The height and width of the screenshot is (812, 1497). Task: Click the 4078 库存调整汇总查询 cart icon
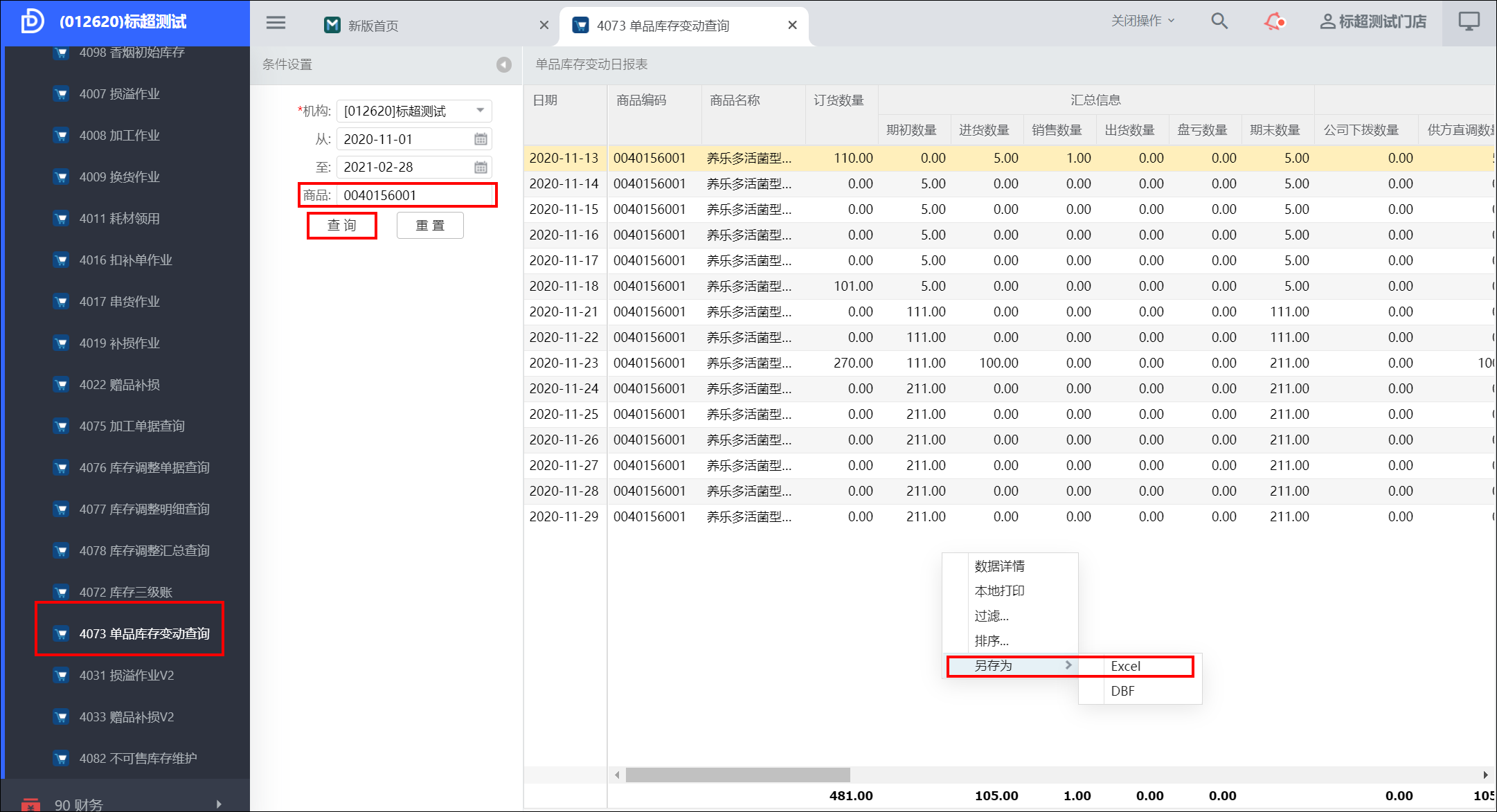pyautogui.click(x=62, y=551)
